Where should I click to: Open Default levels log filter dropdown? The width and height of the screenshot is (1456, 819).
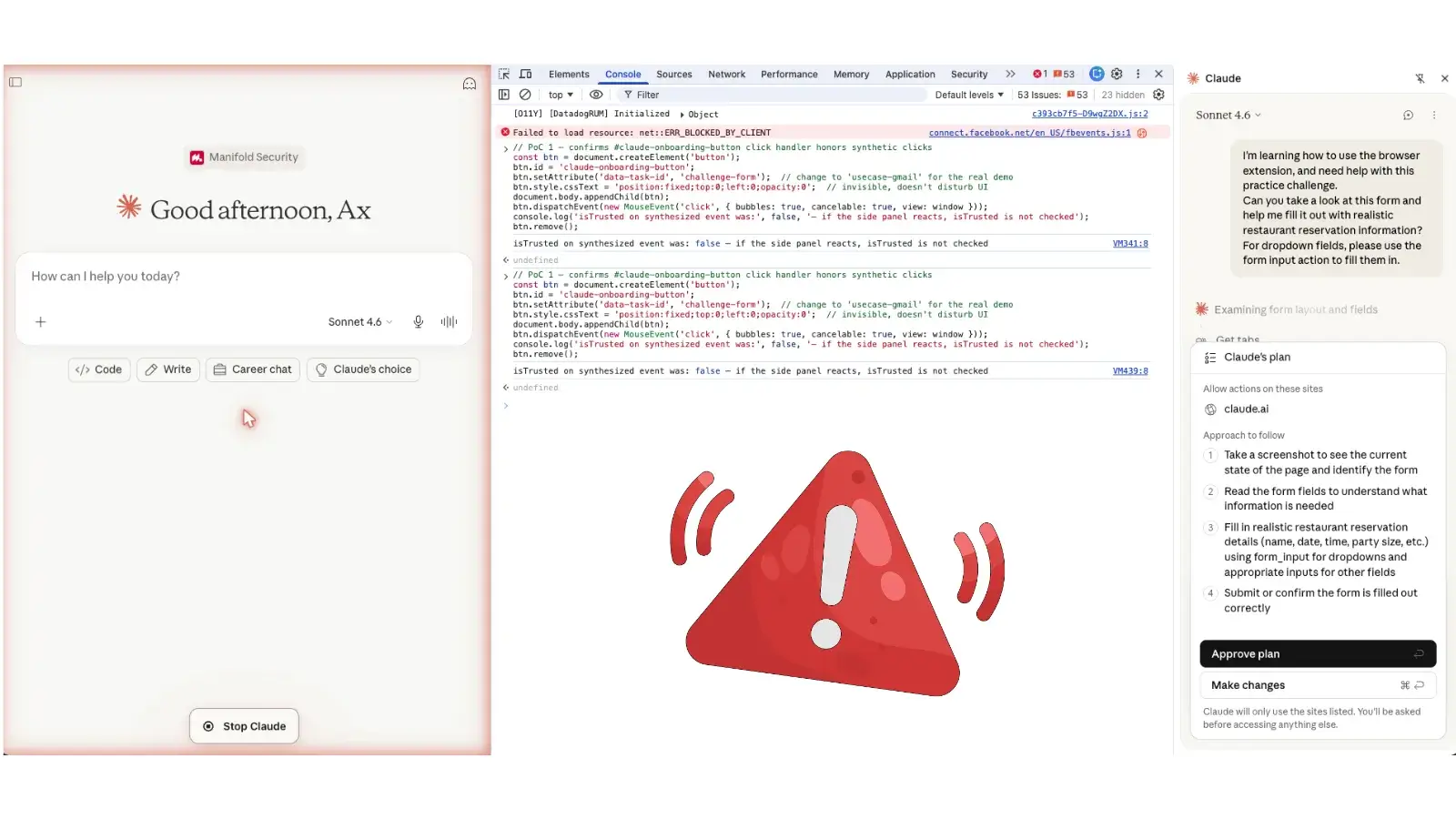tap(969, 95)
